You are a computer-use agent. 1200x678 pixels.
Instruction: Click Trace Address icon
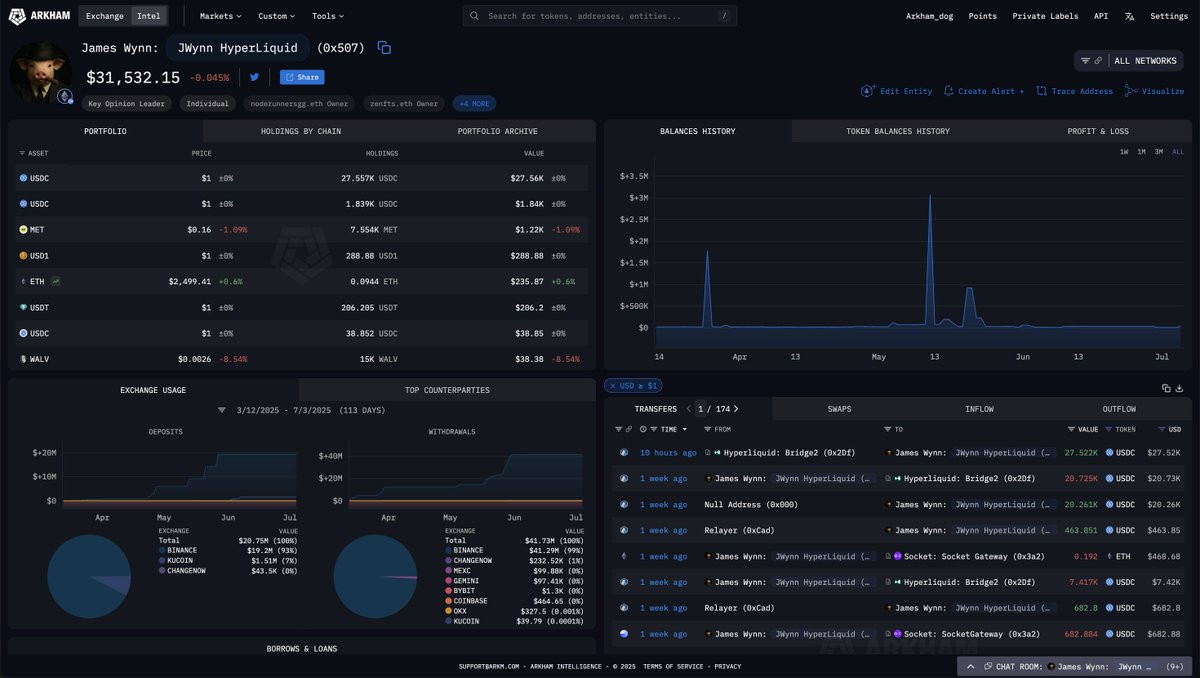coord(1041,91)
